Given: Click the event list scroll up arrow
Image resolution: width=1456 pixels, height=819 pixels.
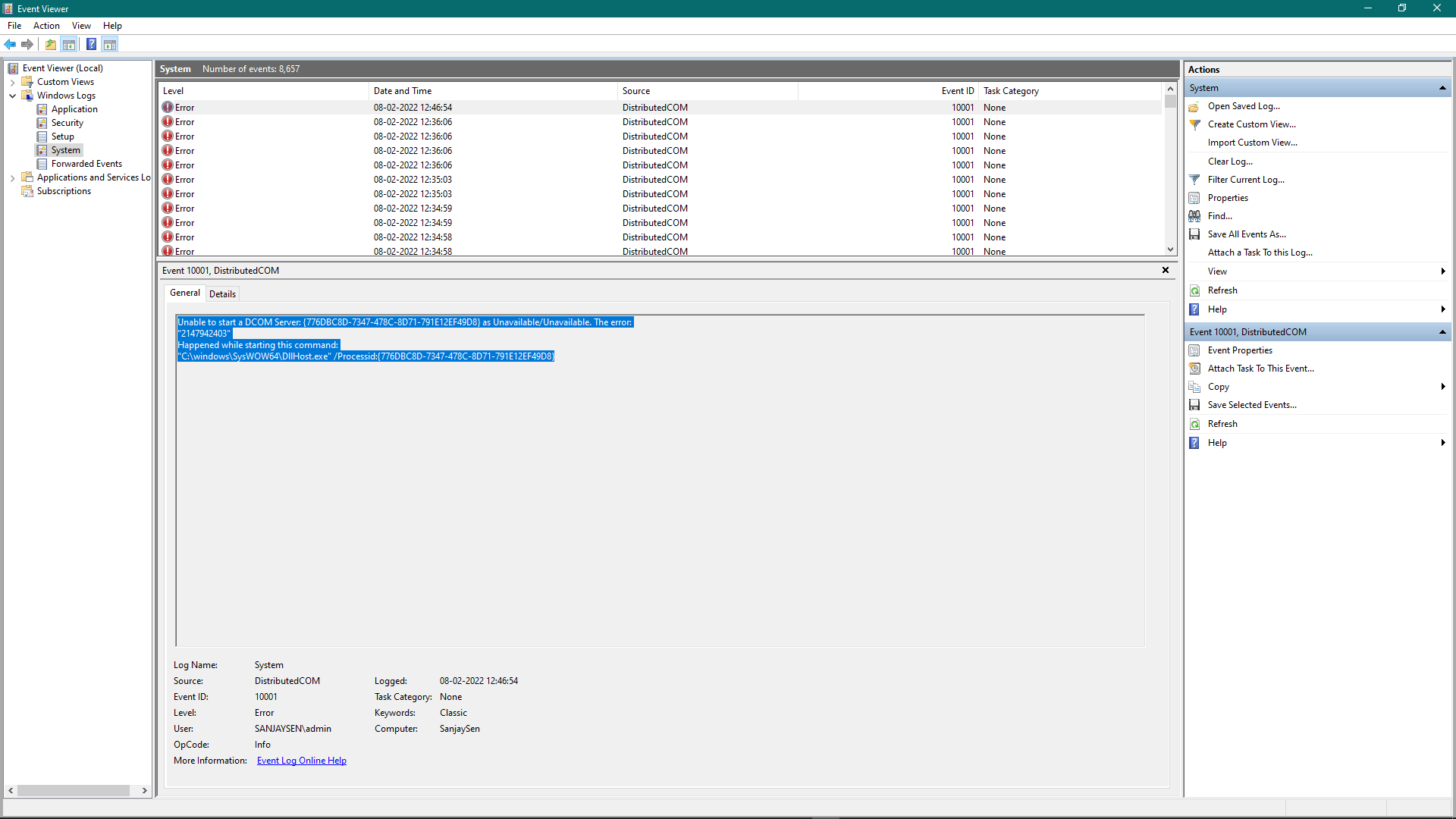Looking at the screenshot, I should coord(1170,89).
